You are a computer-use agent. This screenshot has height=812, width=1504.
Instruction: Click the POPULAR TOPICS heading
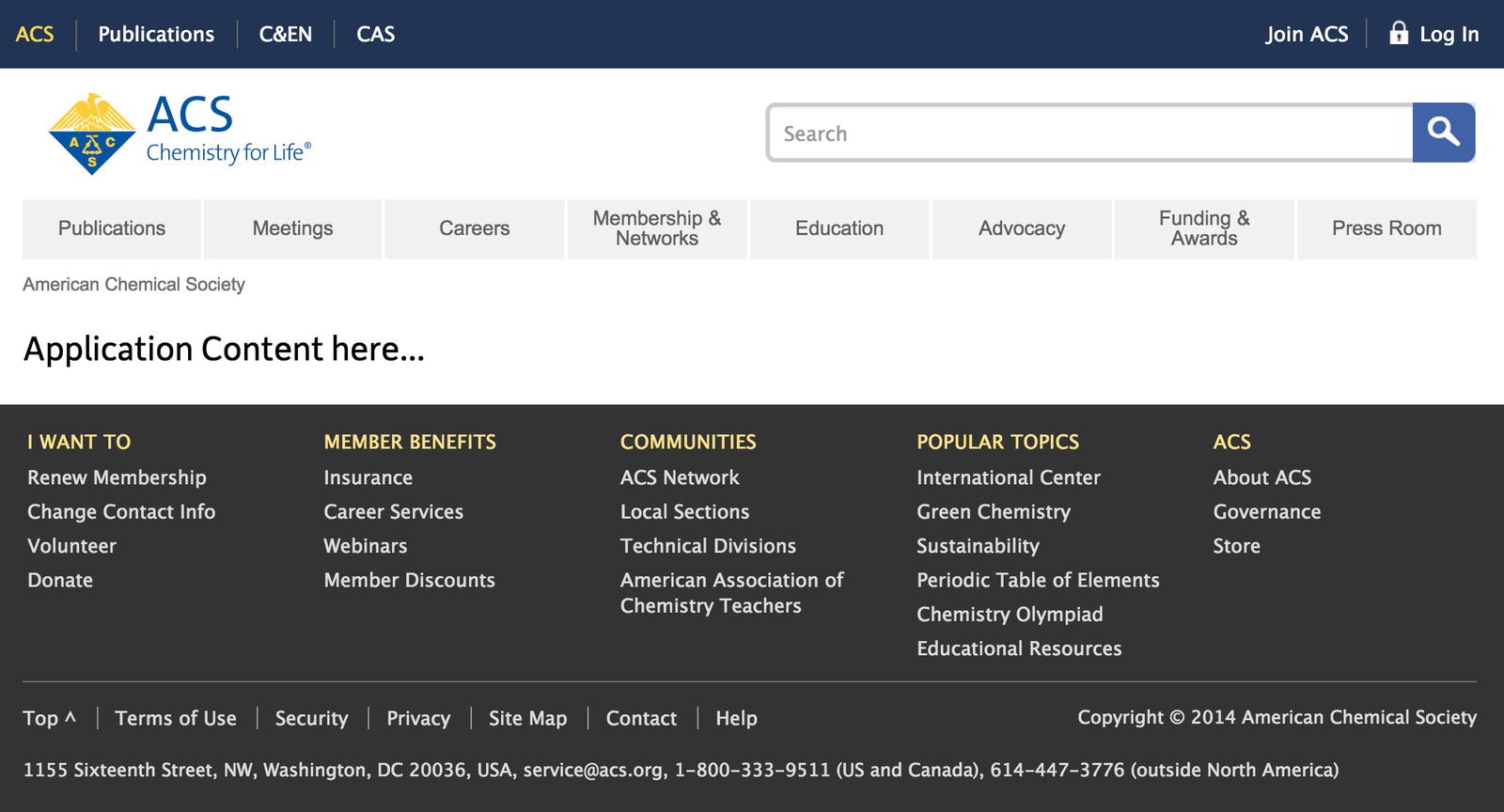998,442
